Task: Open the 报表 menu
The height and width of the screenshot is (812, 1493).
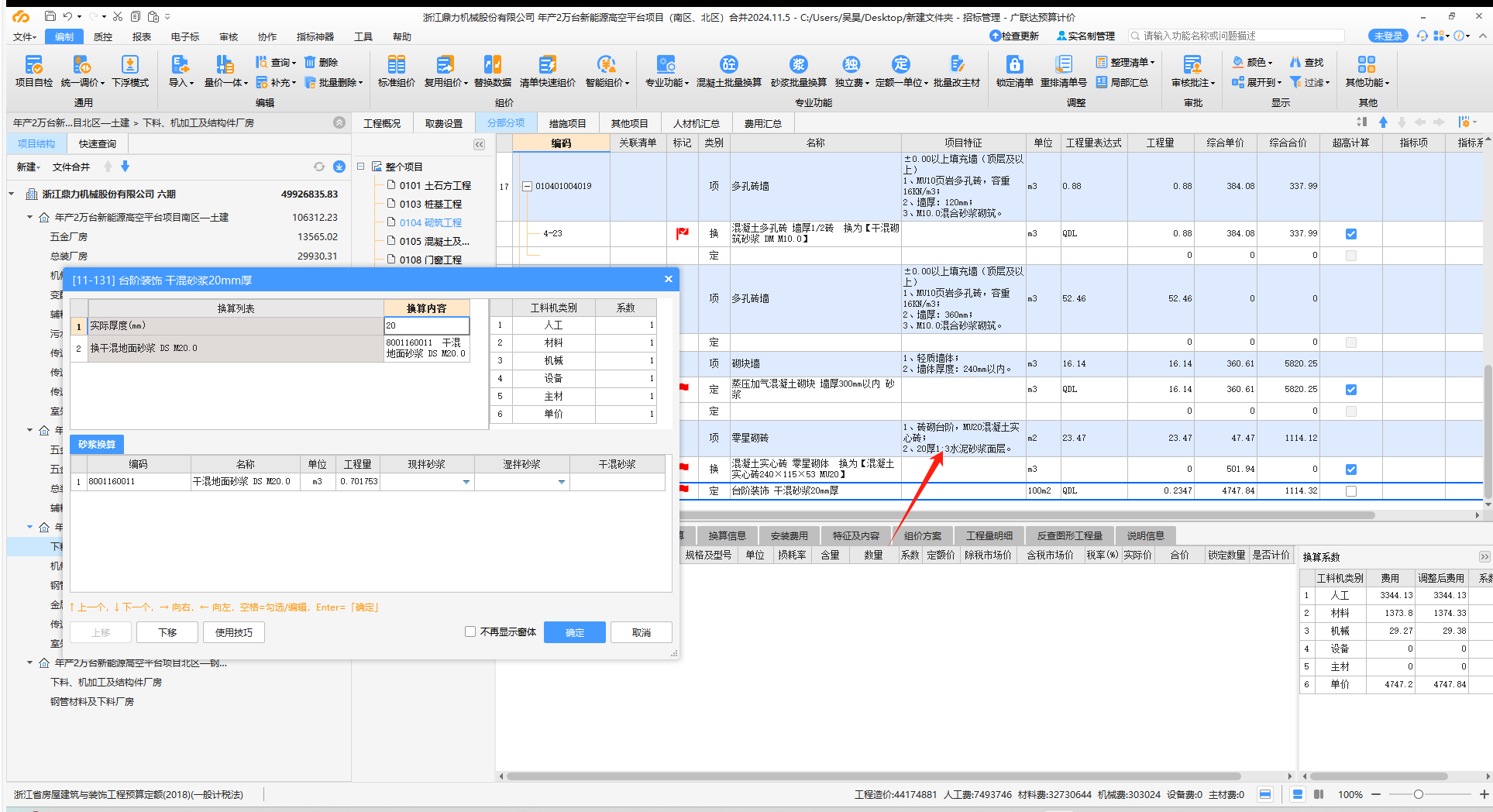Action: click(142, 36)
